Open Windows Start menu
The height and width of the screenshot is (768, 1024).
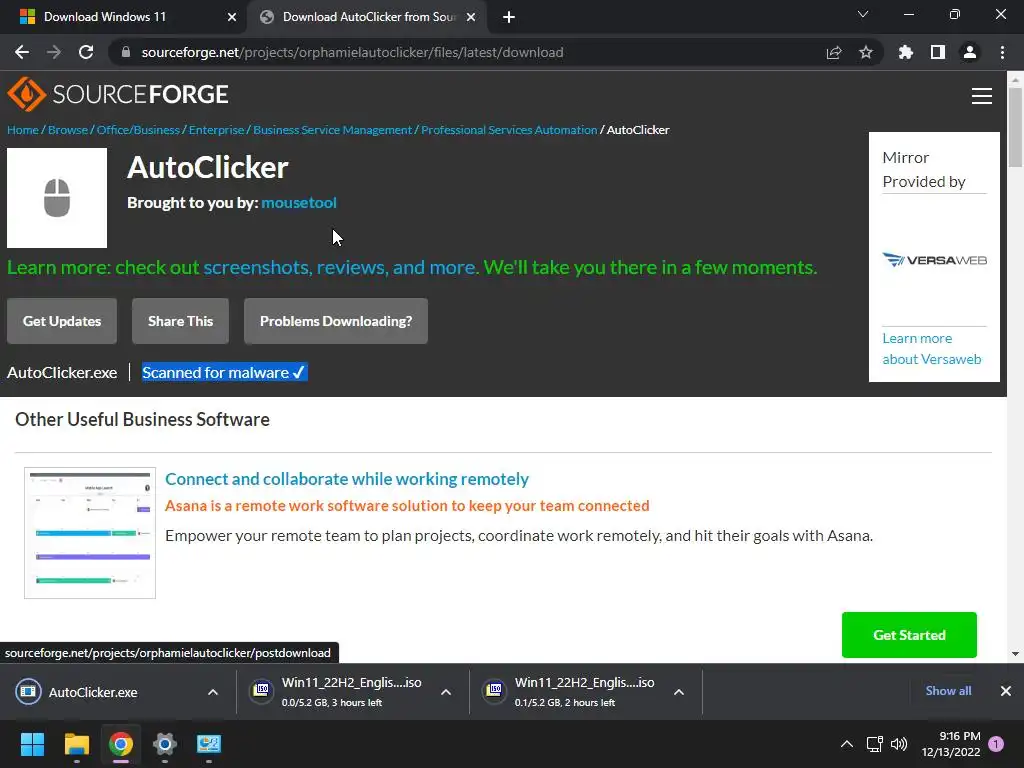[32, 744]
